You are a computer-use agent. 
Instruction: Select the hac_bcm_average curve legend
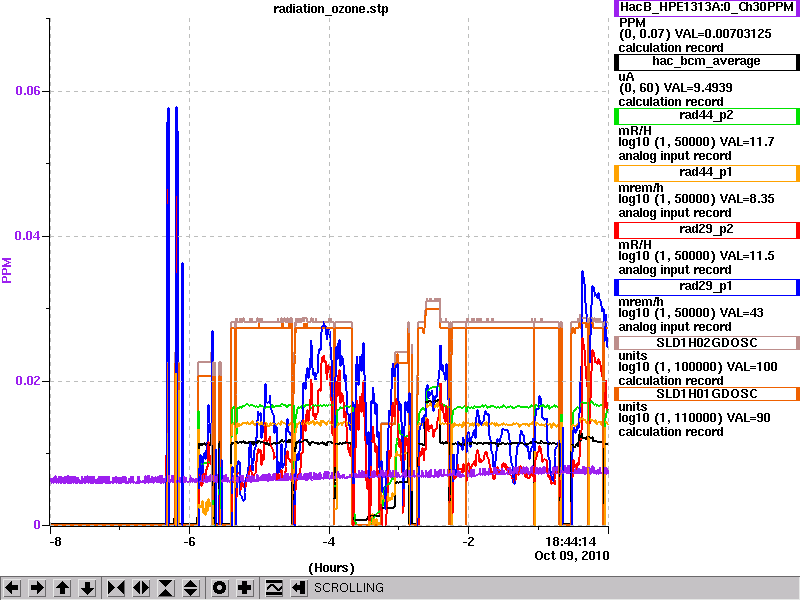[707, 62]
